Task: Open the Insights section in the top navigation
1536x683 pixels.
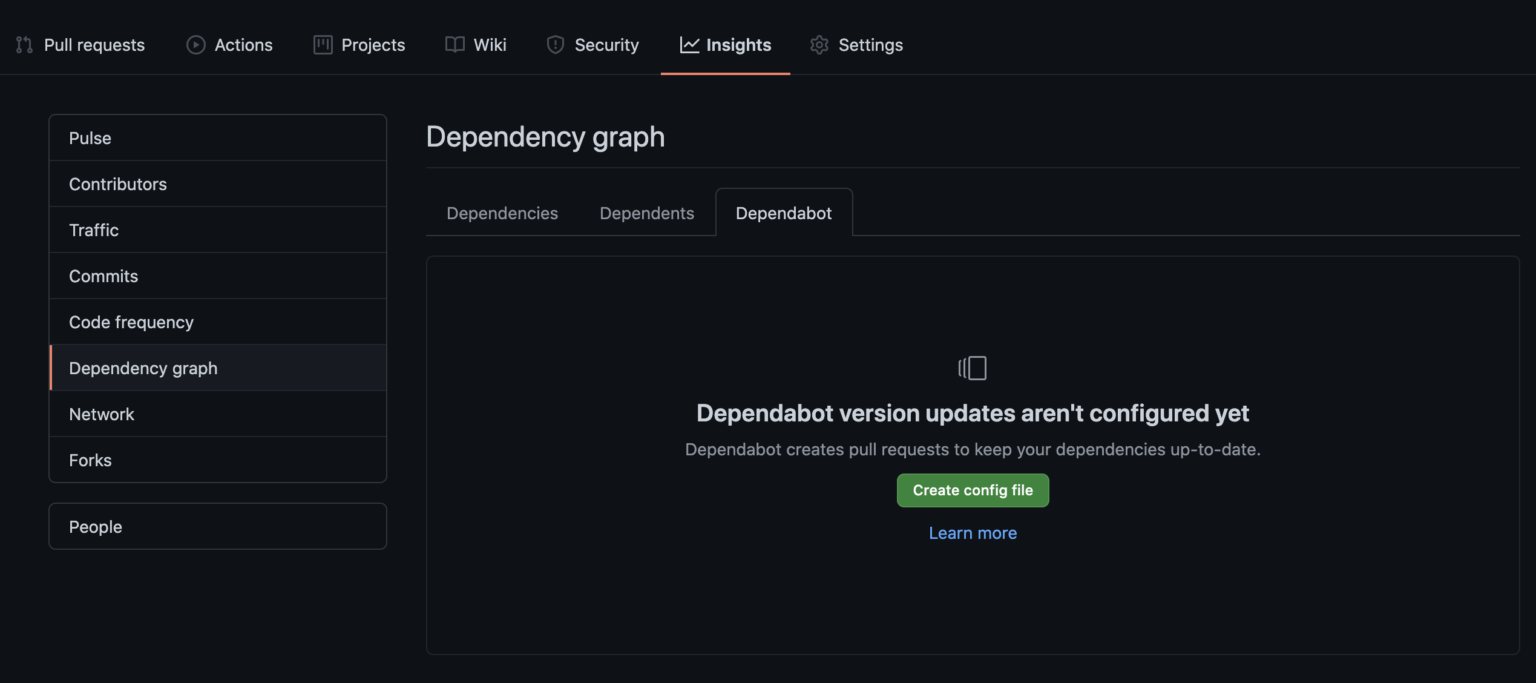Action: [x=725, y=44]
